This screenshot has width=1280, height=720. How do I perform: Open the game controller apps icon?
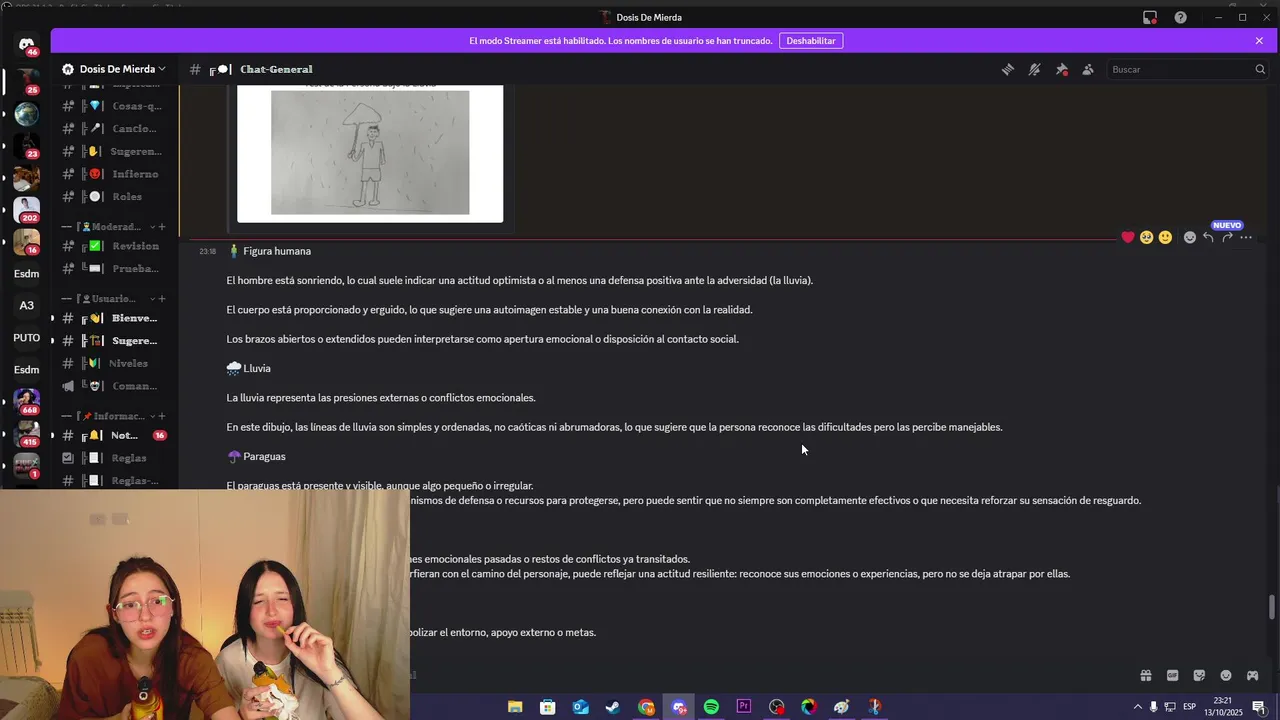click(1252, 675)
